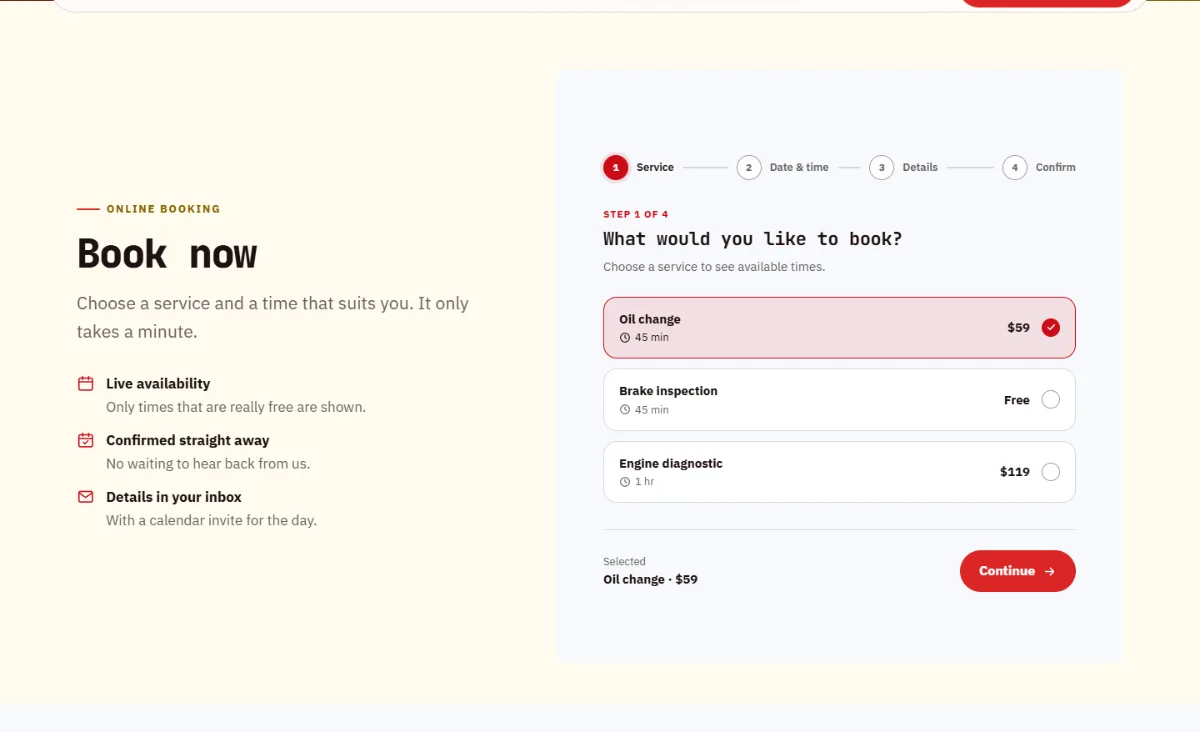The image size is (1200, 732).
Task: Click the clock icon under Engine diagnostic
Action: click(625, 482)
